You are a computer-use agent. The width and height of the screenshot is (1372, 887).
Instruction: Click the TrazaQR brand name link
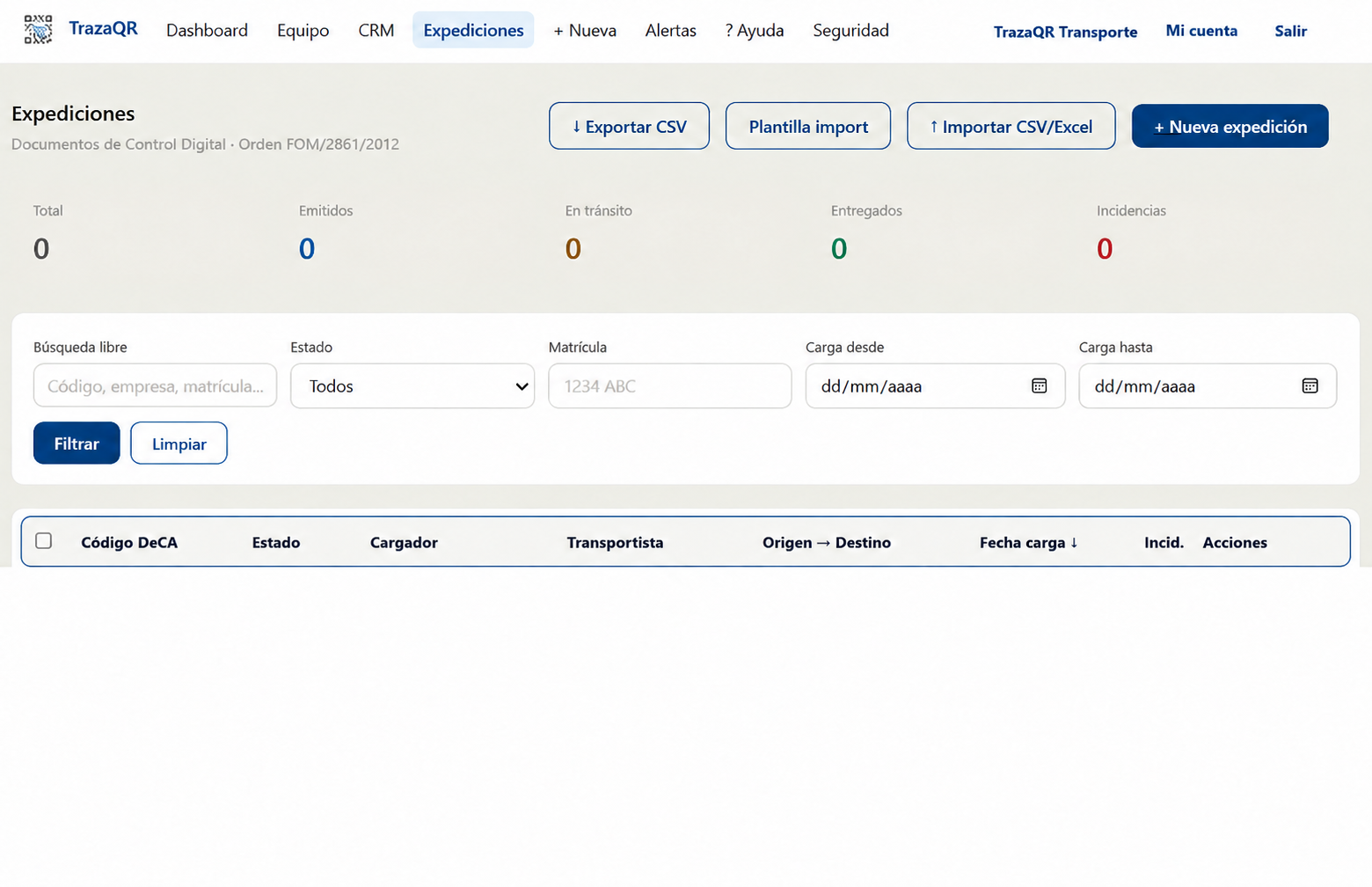click(x=103, y=28)
